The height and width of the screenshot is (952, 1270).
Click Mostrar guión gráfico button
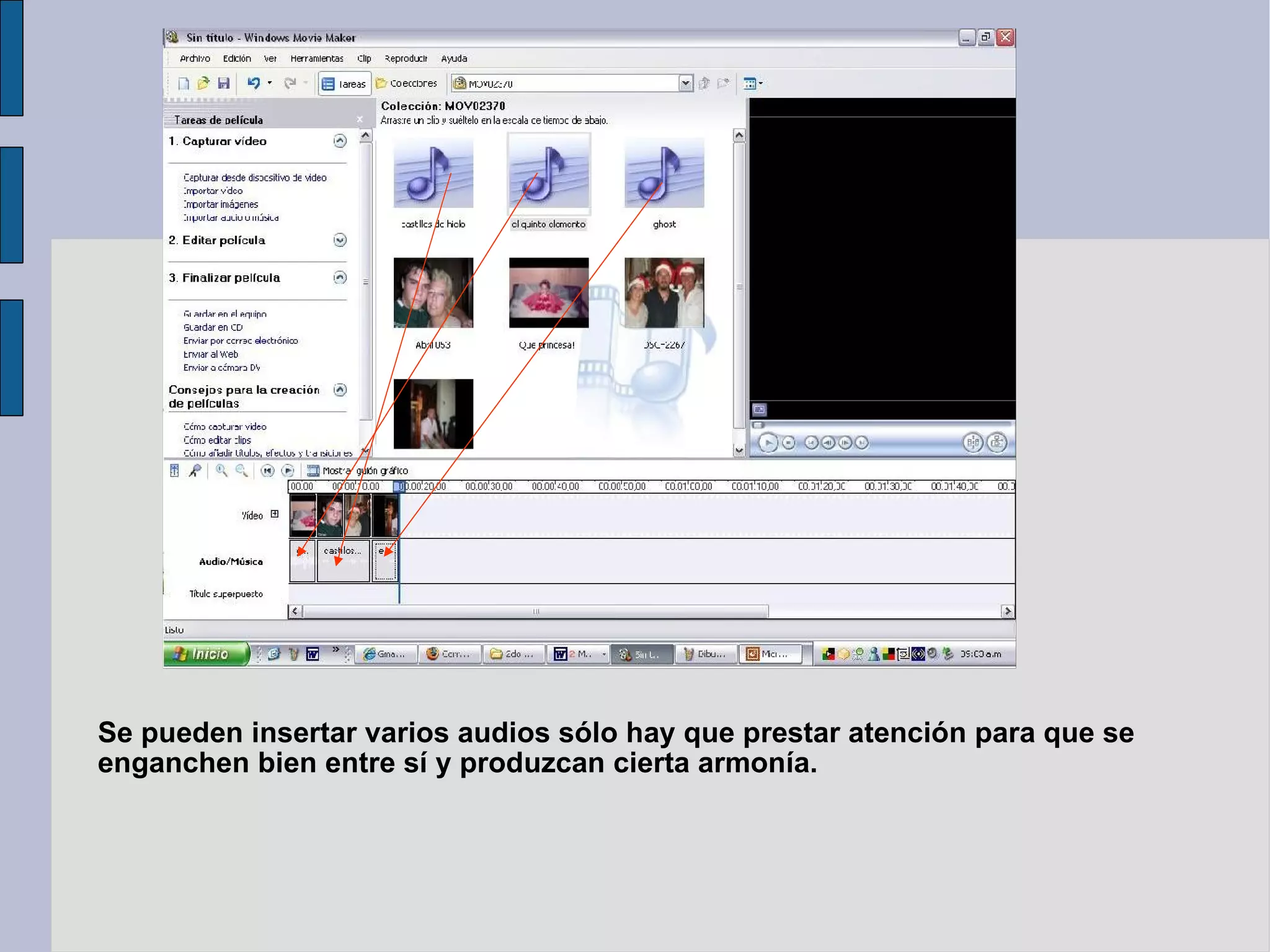click(358, 471)
